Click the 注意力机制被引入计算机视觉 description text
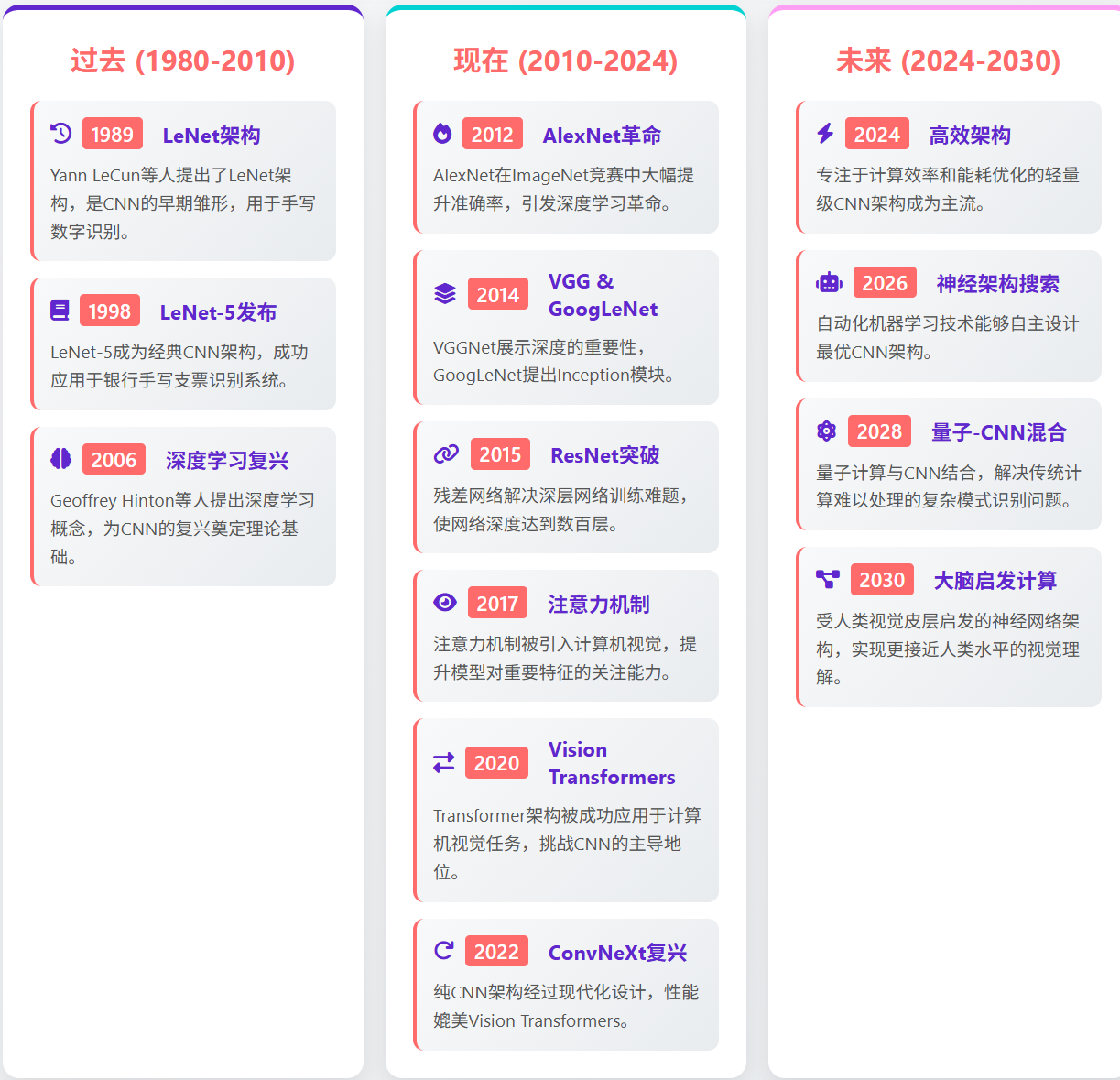The image size is (1120, 1080). pyautogui.click(x=565, y=658)
